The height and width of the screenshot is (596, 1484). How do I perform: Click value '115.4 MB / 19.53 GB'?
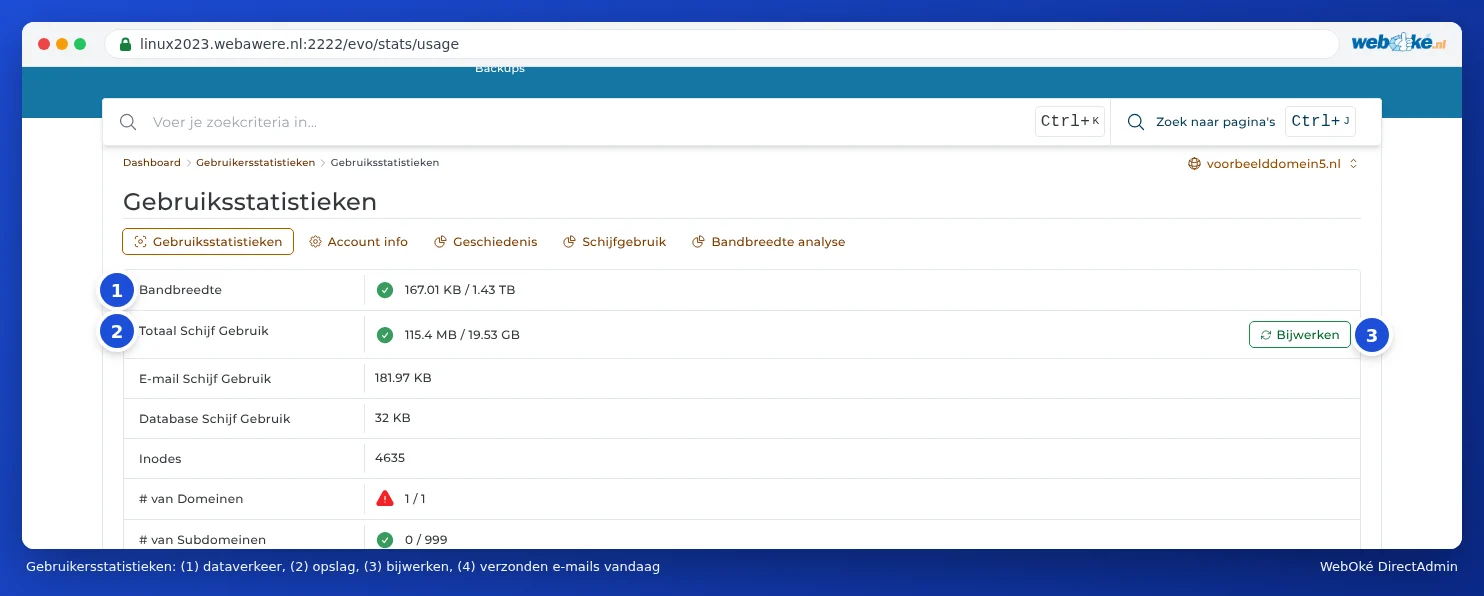pyautogui.click(x=462, y=335)
